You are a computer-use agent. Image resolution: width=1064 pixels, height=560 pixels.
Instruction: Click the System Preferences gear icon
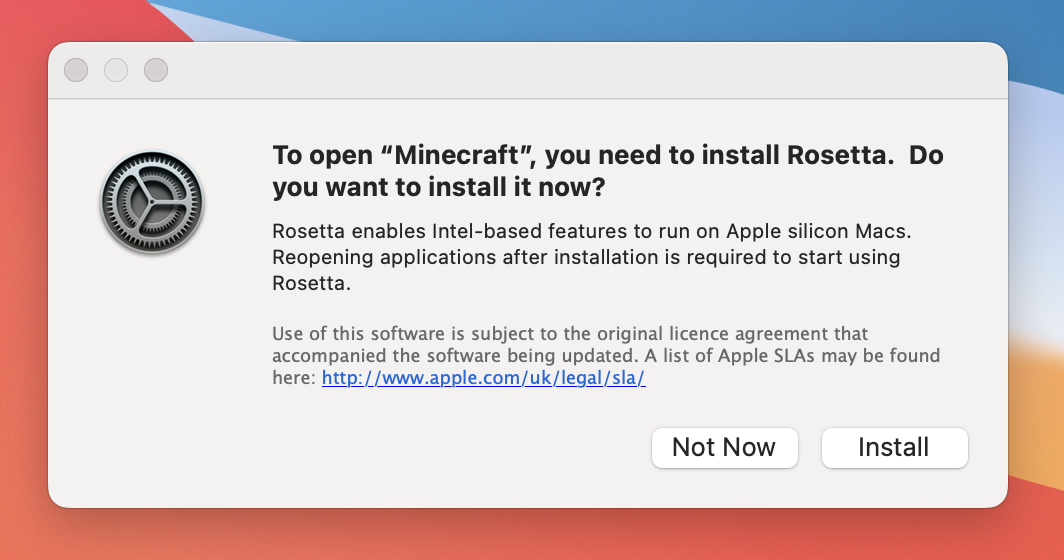click(152, 202)
